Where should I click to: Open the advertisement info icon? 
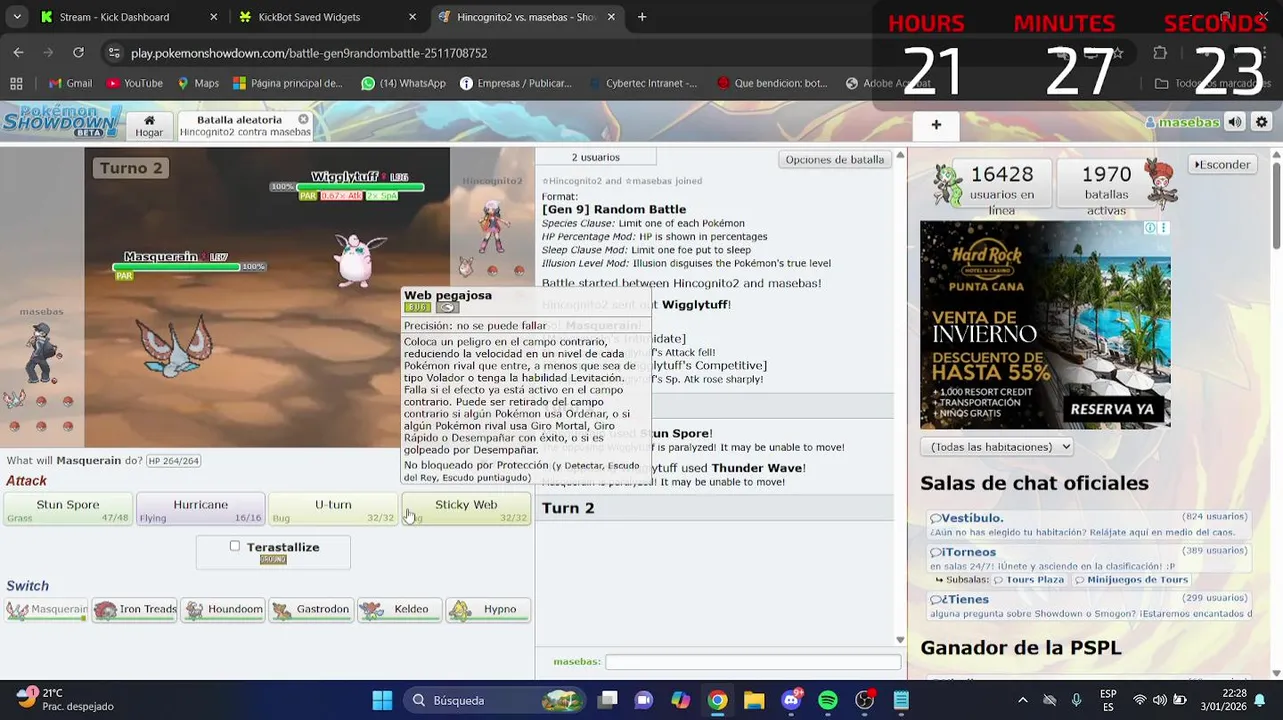click(x=1150, y=228)
